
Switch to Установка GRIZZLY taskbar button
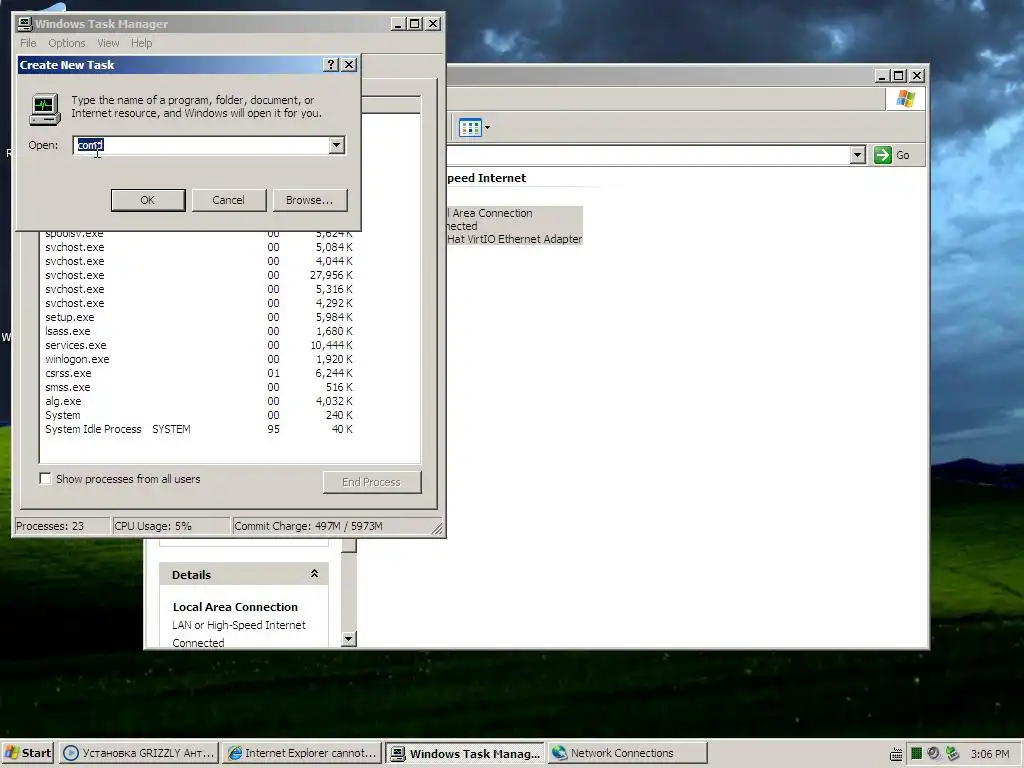[138, 753]
